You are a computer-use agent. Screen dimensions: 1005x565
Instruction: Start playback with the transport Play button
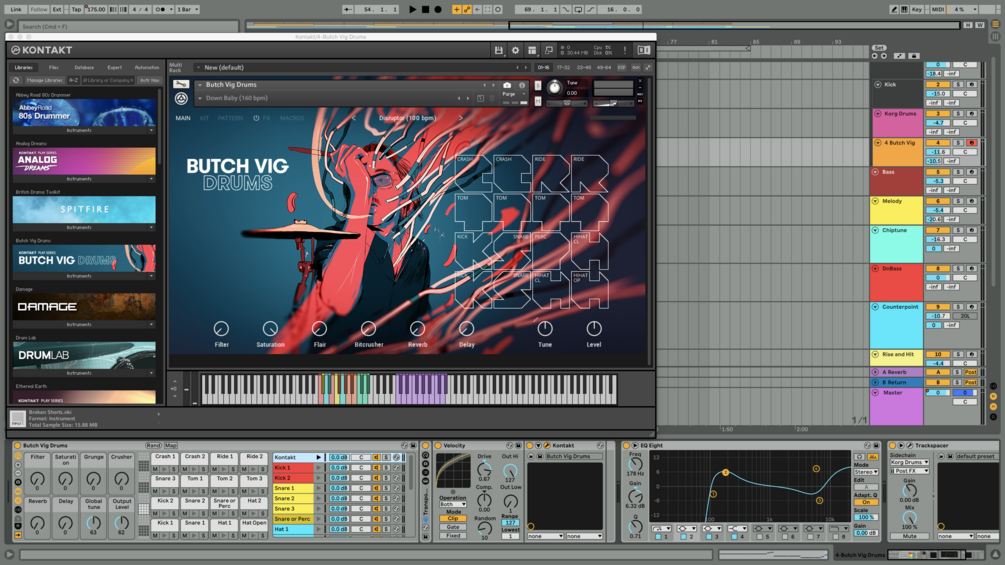pos(412,10)
